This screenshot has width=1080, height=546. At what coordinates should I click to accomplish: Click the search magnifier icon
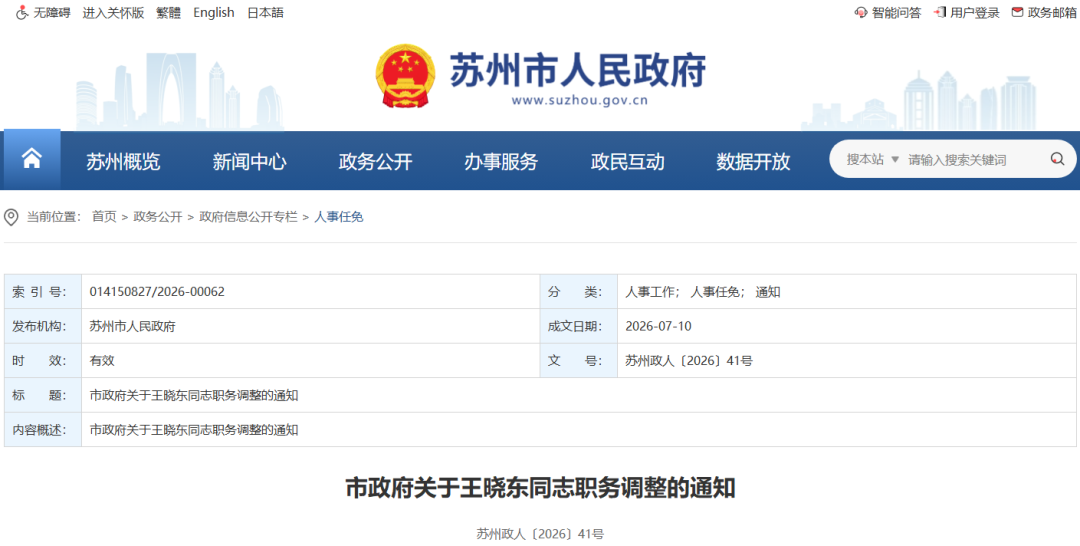pos(1057,159)
